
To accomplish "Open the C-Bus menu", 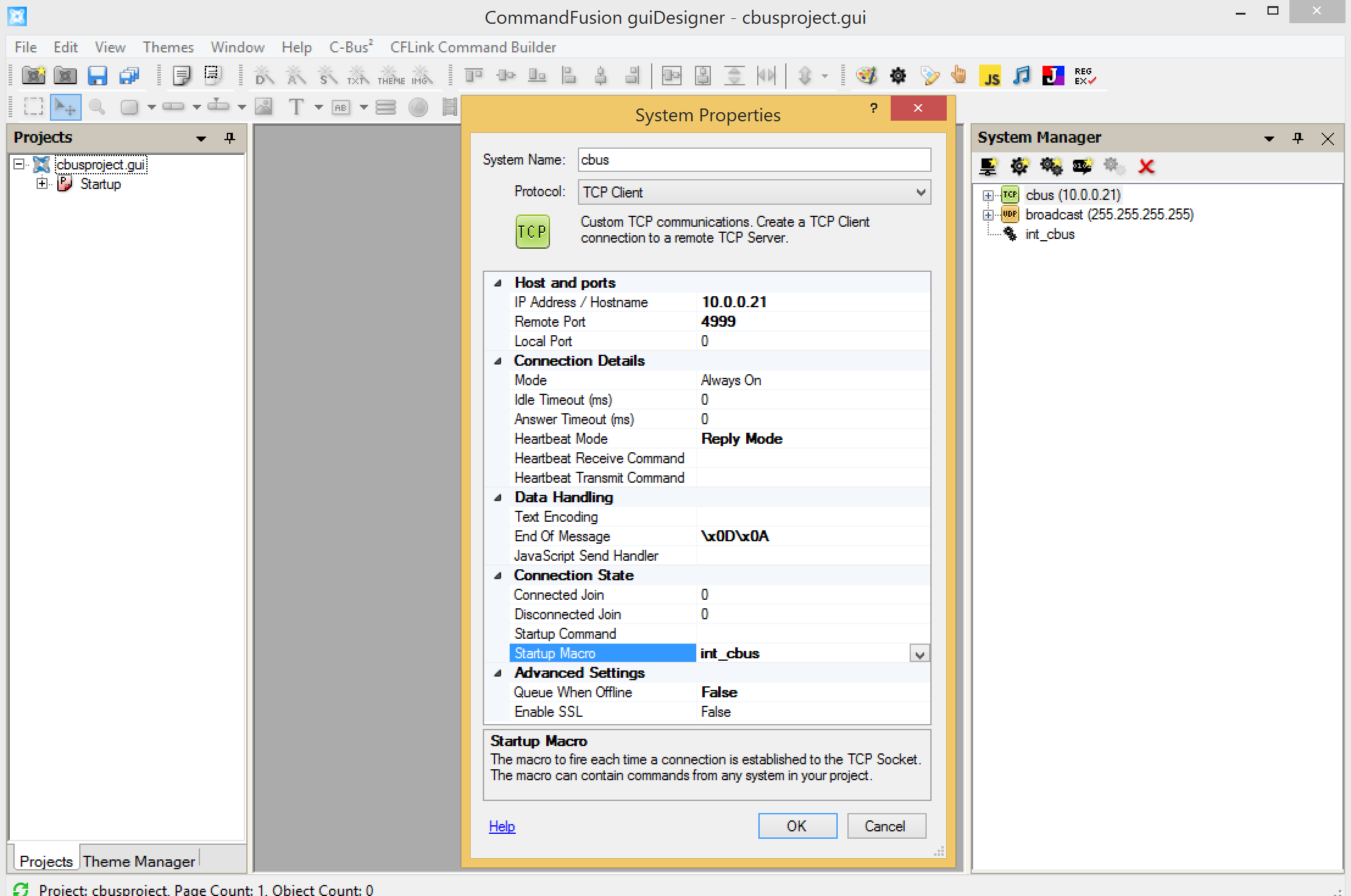I will (x=351, y=47).
